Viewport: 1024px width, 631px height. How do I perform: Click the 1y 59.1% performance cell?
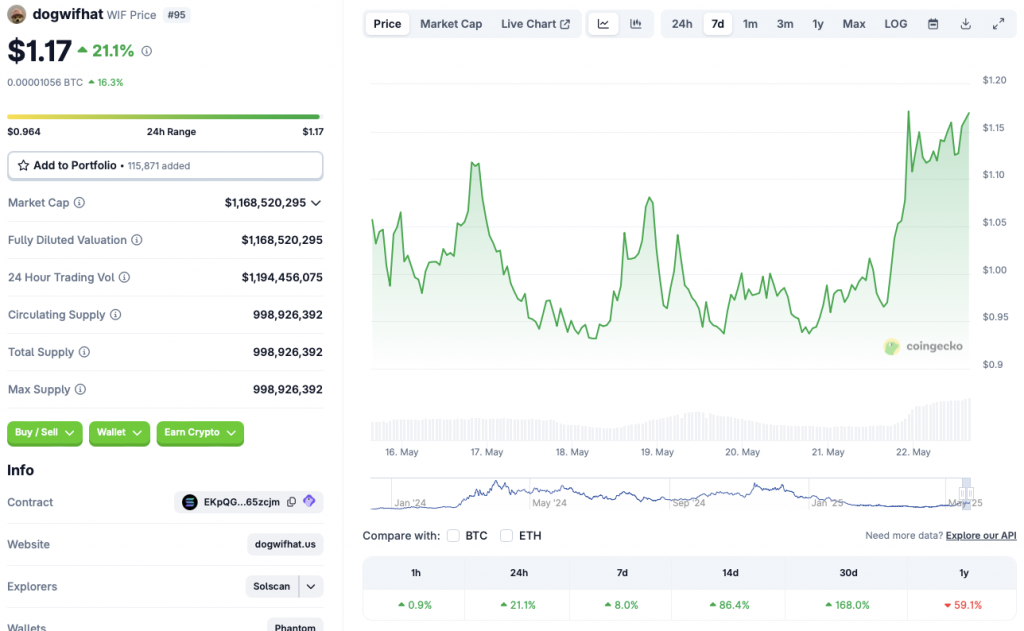point(963,605)
